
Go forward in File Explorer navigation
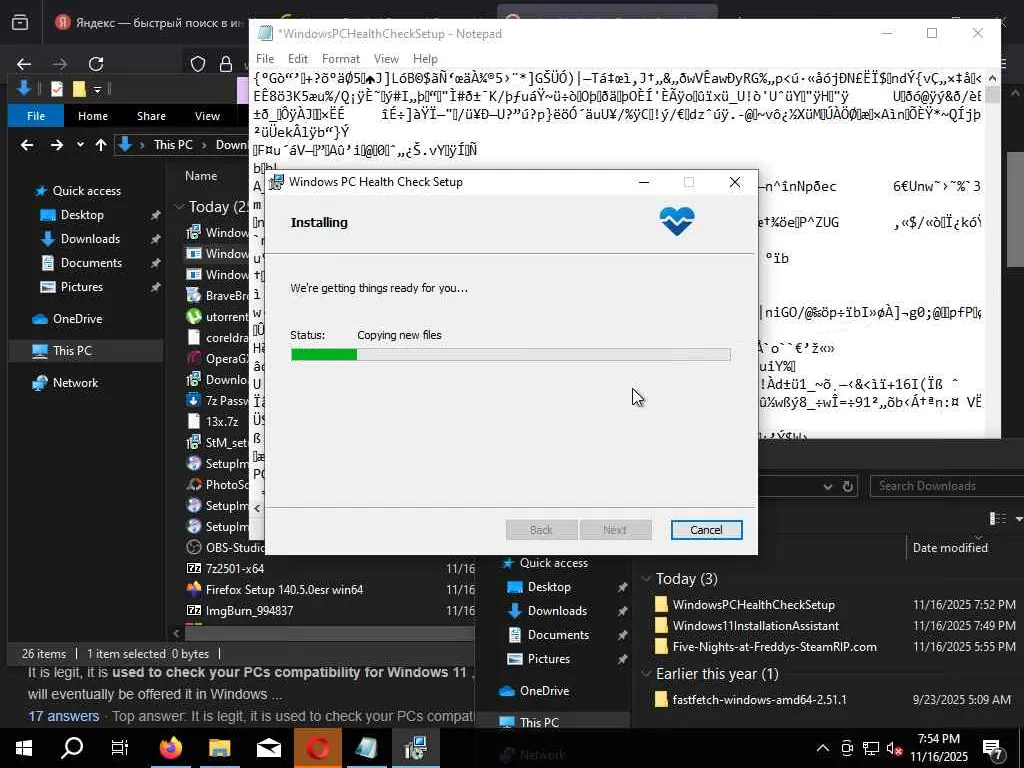[x=57, y=145]
